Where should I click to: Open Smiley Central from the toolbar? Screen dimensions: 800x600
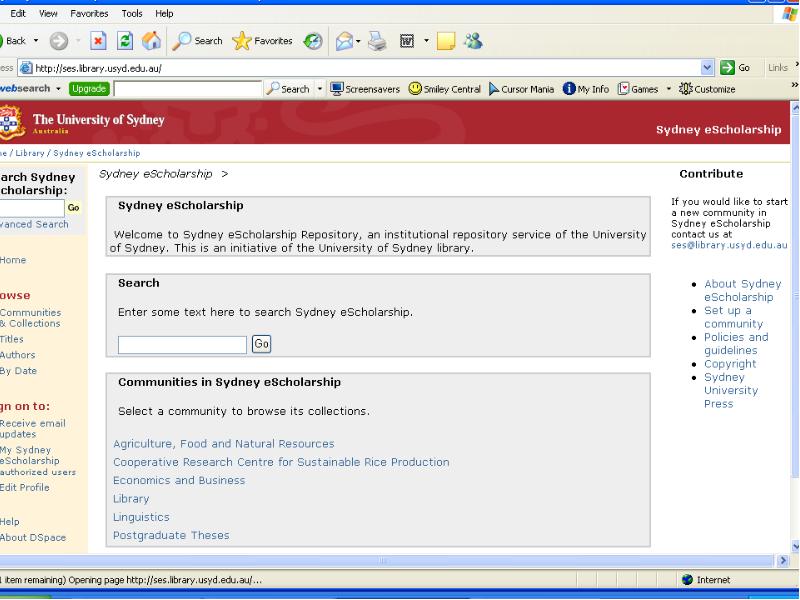pos(445,89)
